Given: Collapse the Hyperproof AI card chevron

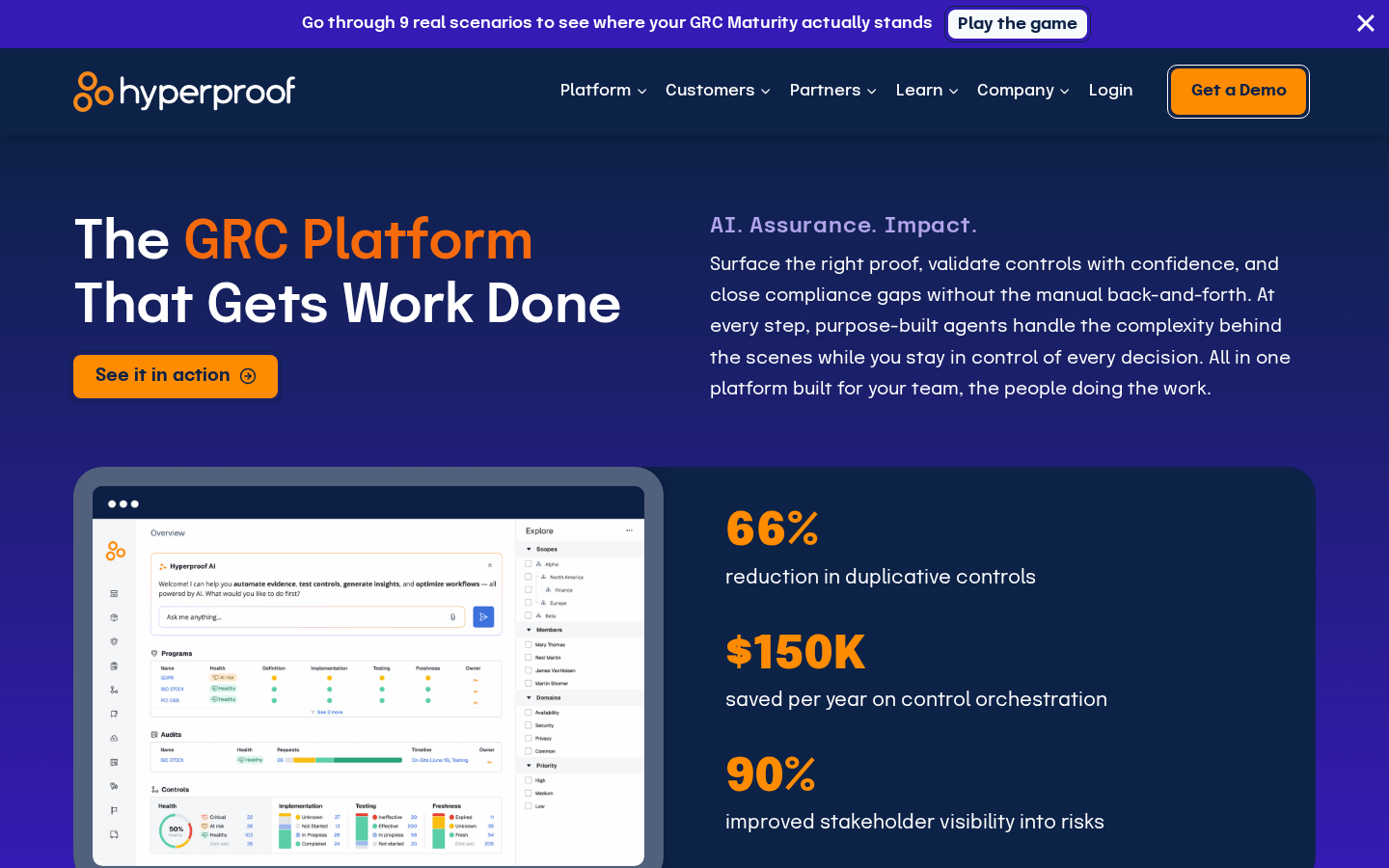Looking at the screenshot, I should click(490, 565).
